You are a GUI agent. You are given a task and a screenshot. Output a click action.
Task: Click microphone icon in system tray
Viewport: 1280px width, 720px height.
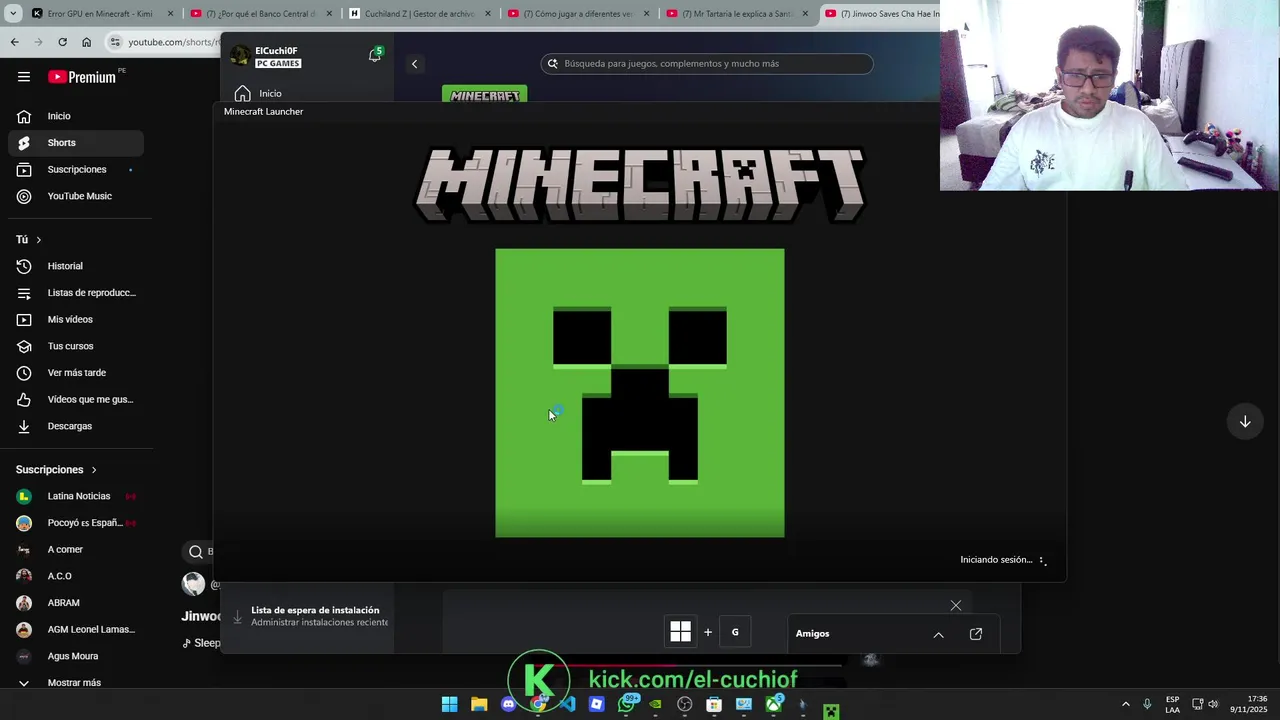click(x=1147, y=704)
